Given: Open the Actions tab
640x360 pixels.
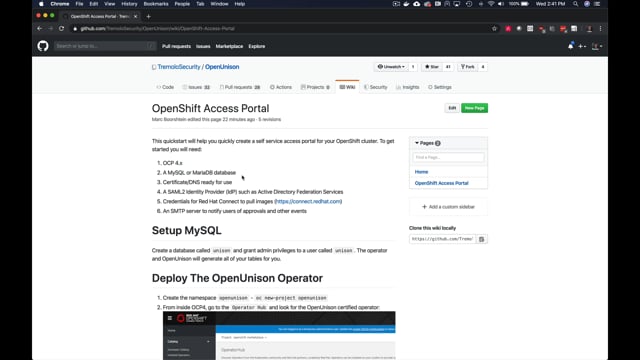Looking at the screenshot, I should point(281,87).
